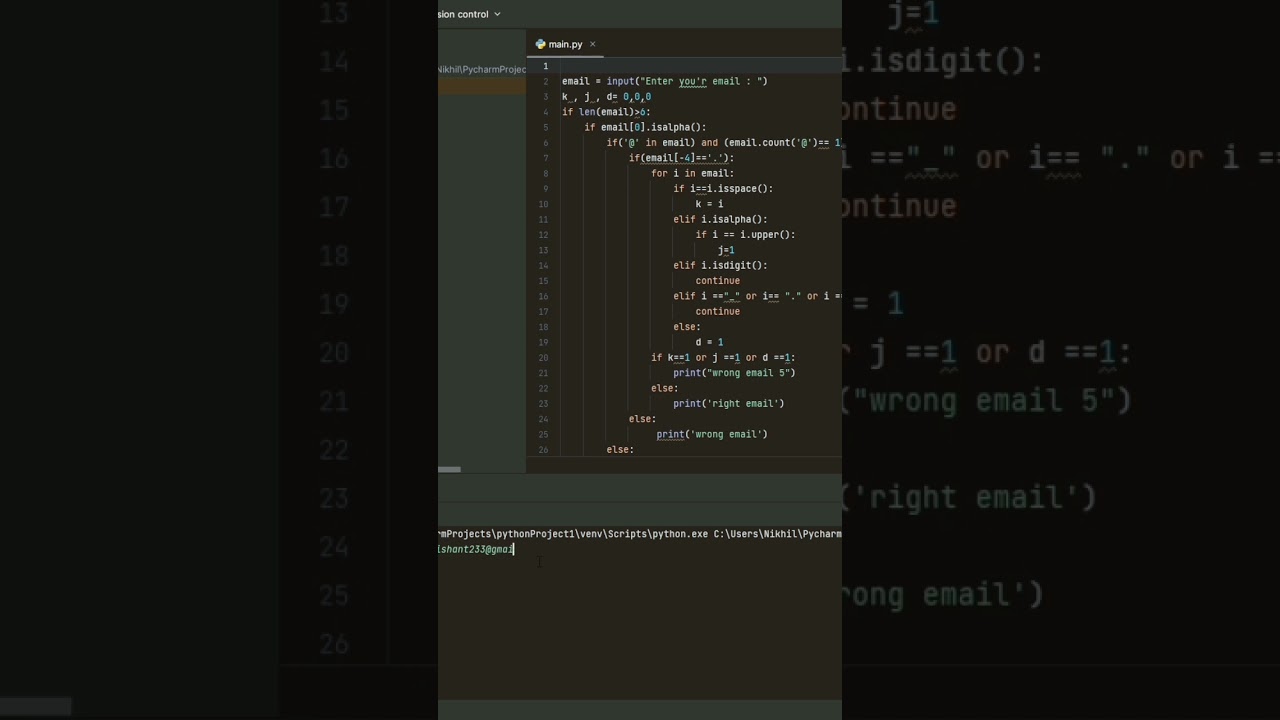Click the python.exe run command line in console
The width and height of the screenshot is (1280, 720).
640,534
